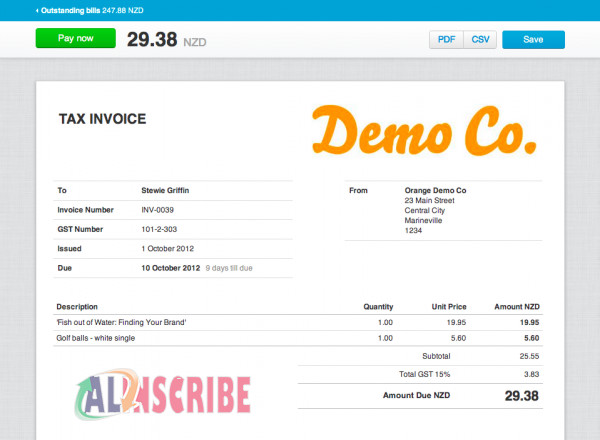600x440 pixels.
Task: Select invoice number INV-0039
Action: 158,210
